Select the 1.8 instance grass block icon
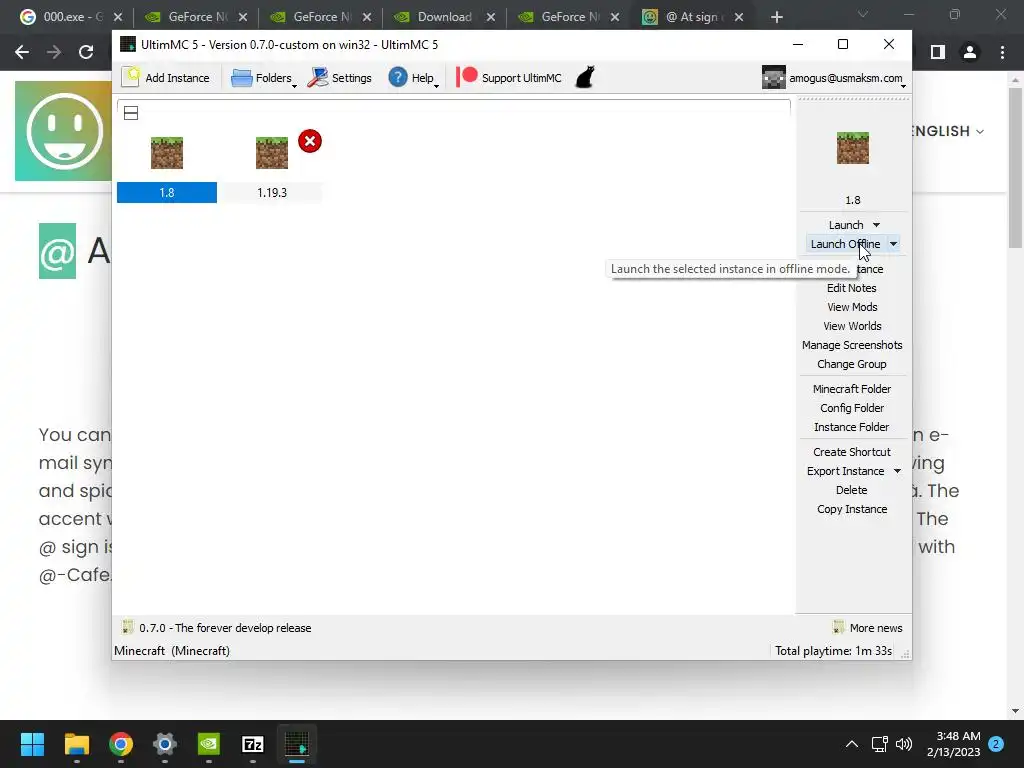Viewport: 1024px width, 768px height. [167, 153]
